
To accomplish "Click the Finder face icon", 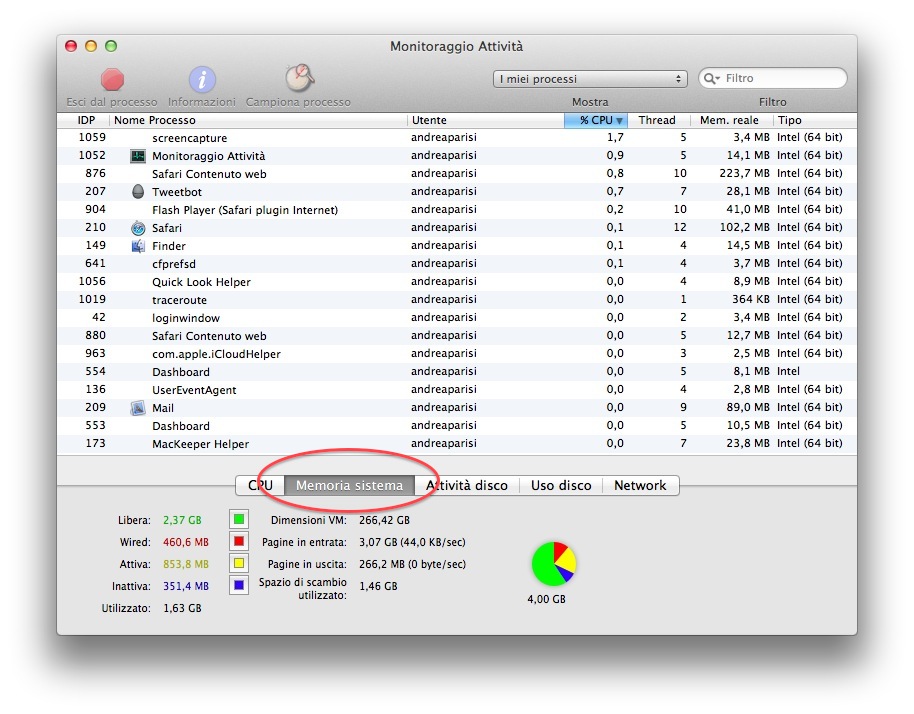I will tap(138, 246).
